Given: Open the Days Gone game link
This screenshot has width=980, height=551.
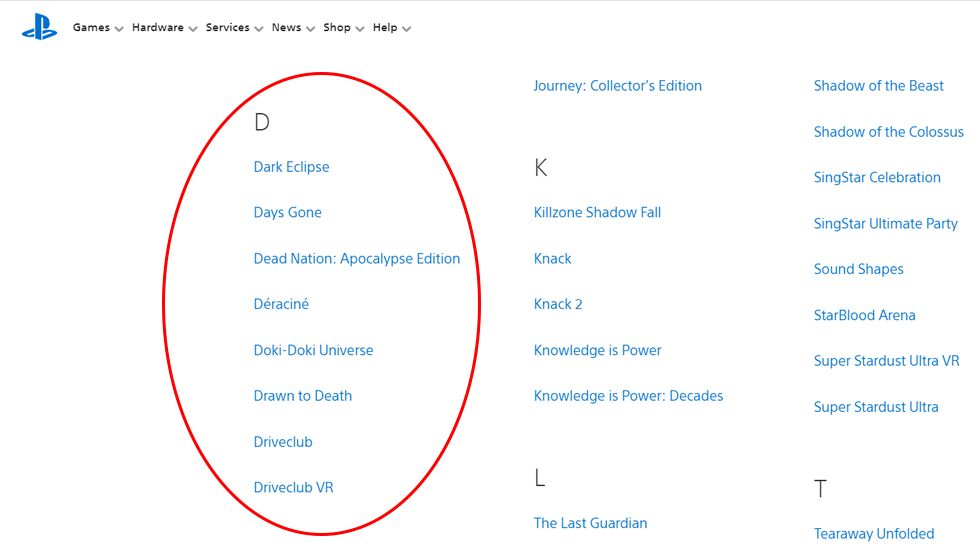Looking at the screenshot, I should pyautogui.click(x=288, y=212).
